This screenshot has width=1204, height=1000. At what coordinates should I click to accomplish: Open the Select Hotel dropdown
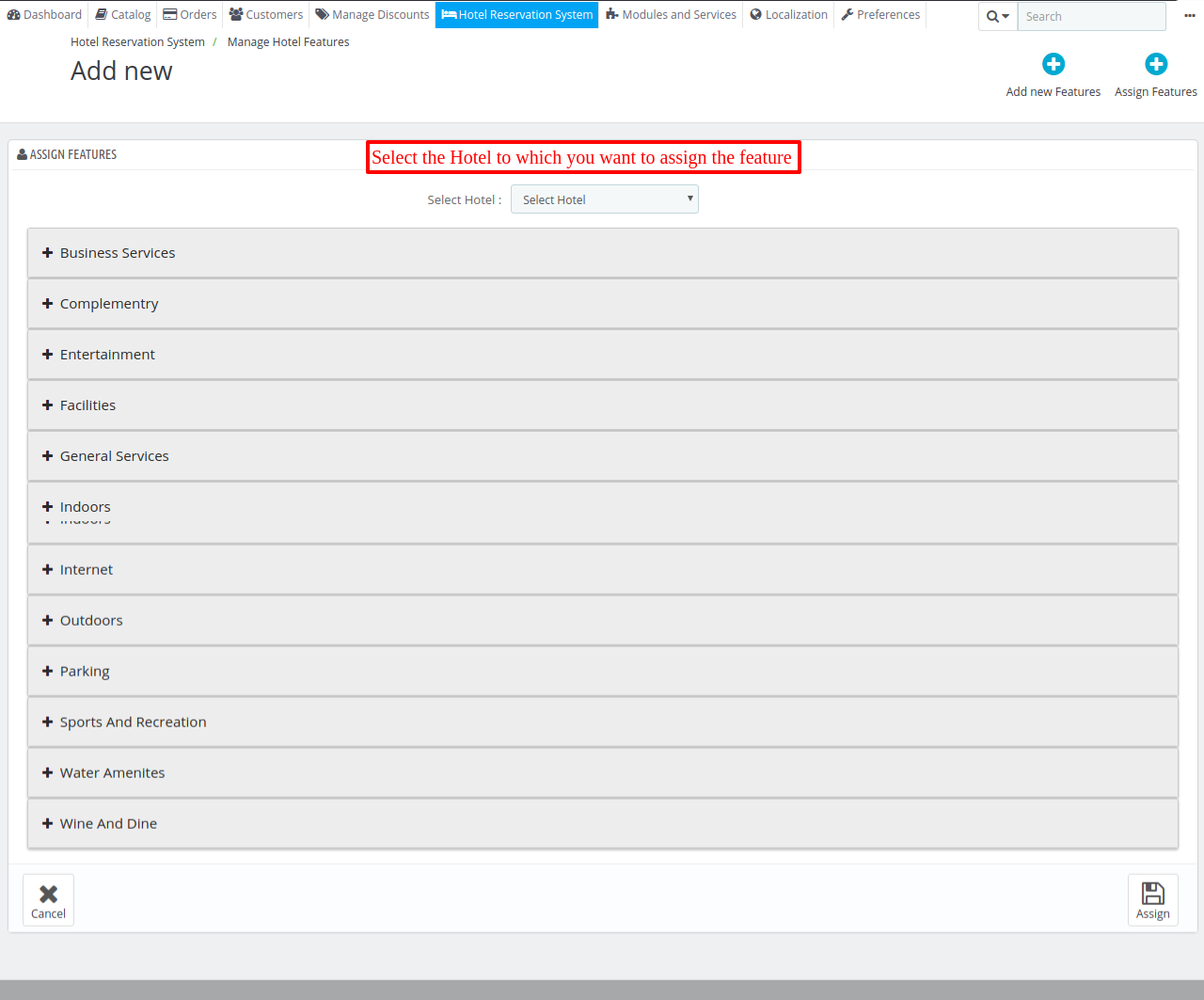click(605, 199)
